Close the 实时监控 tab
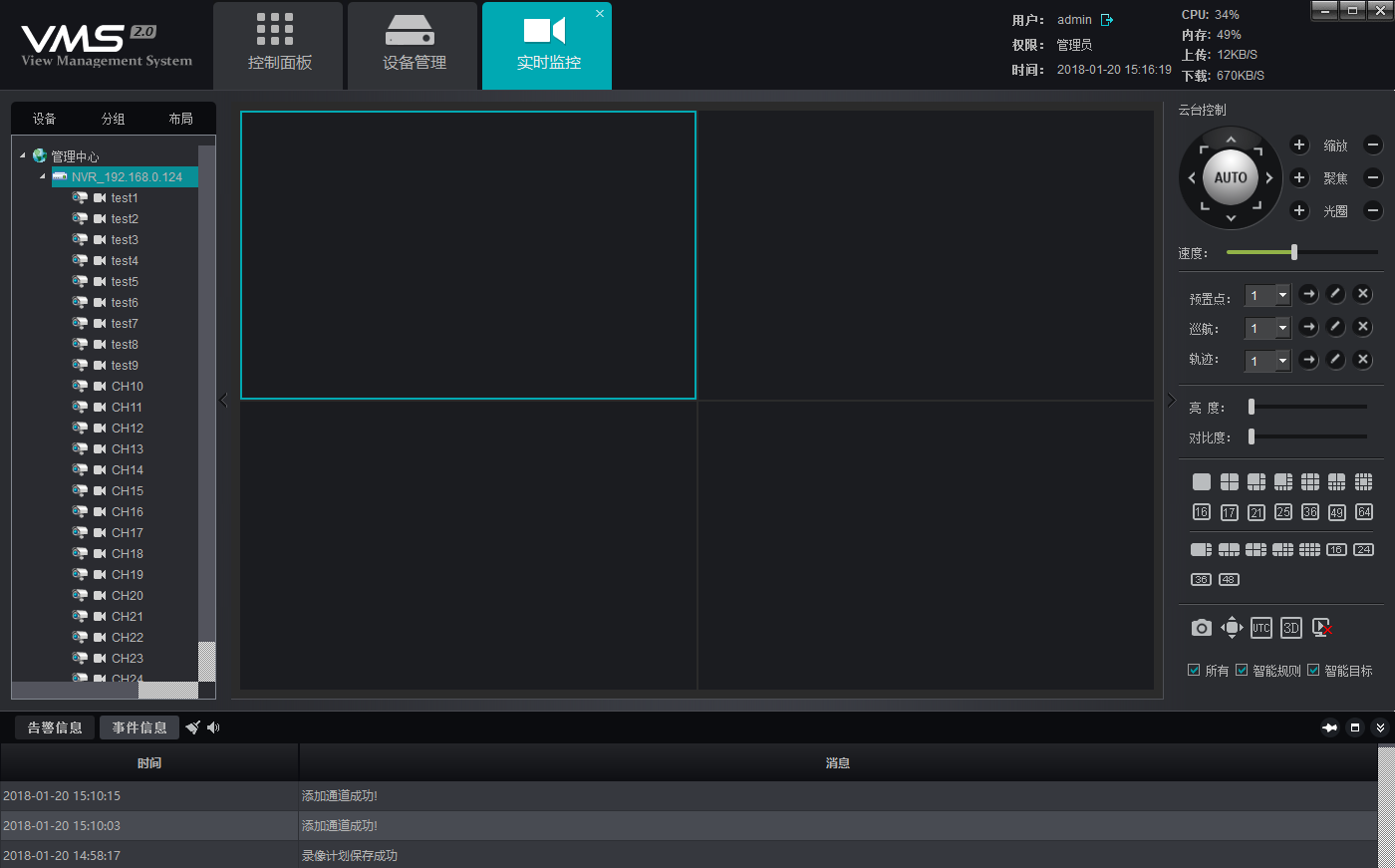Screen dimensions: 1395x868 [600, 14]
